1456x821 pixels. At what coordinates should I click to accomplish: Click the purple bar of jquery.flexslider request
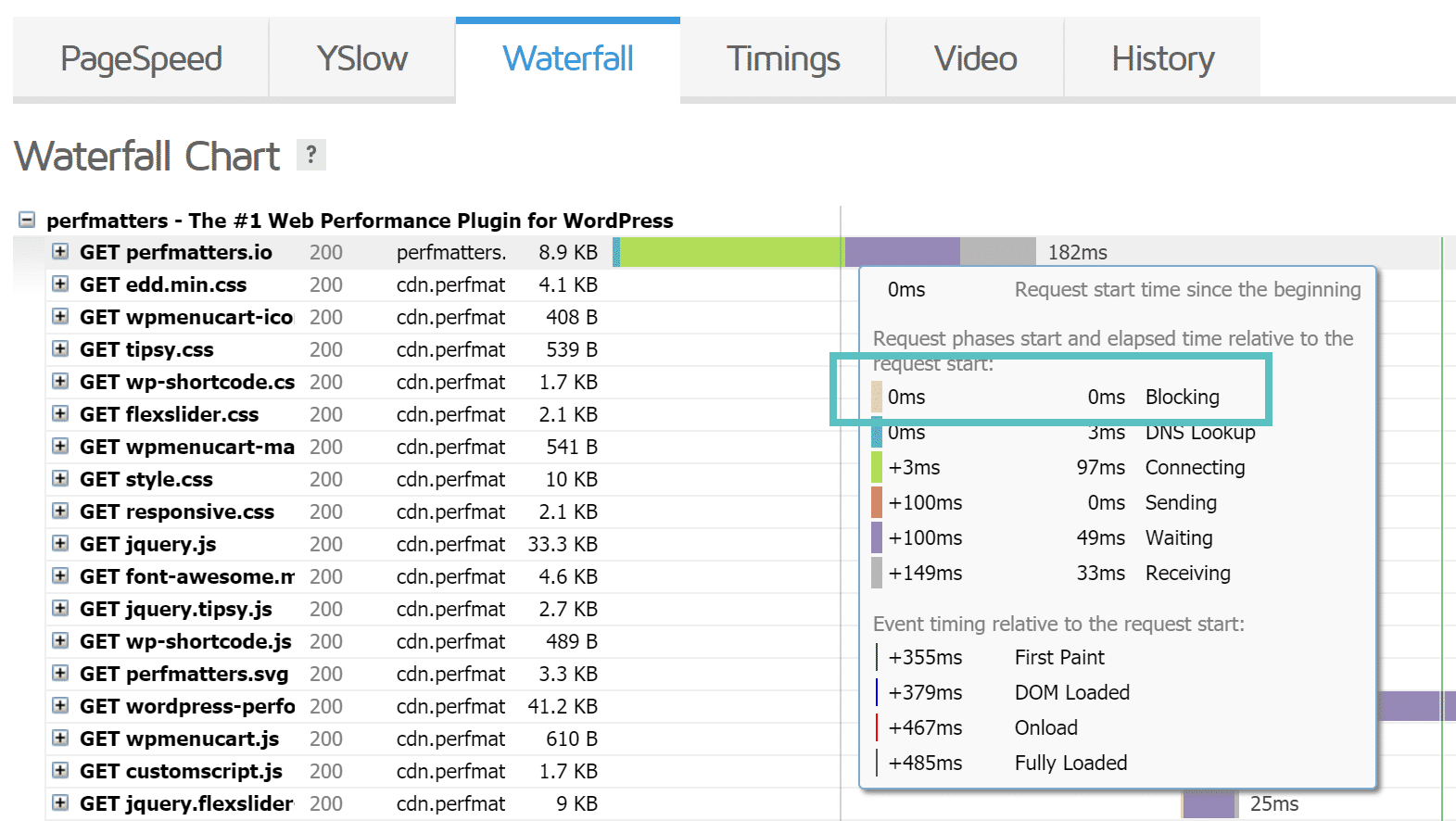1209,803
